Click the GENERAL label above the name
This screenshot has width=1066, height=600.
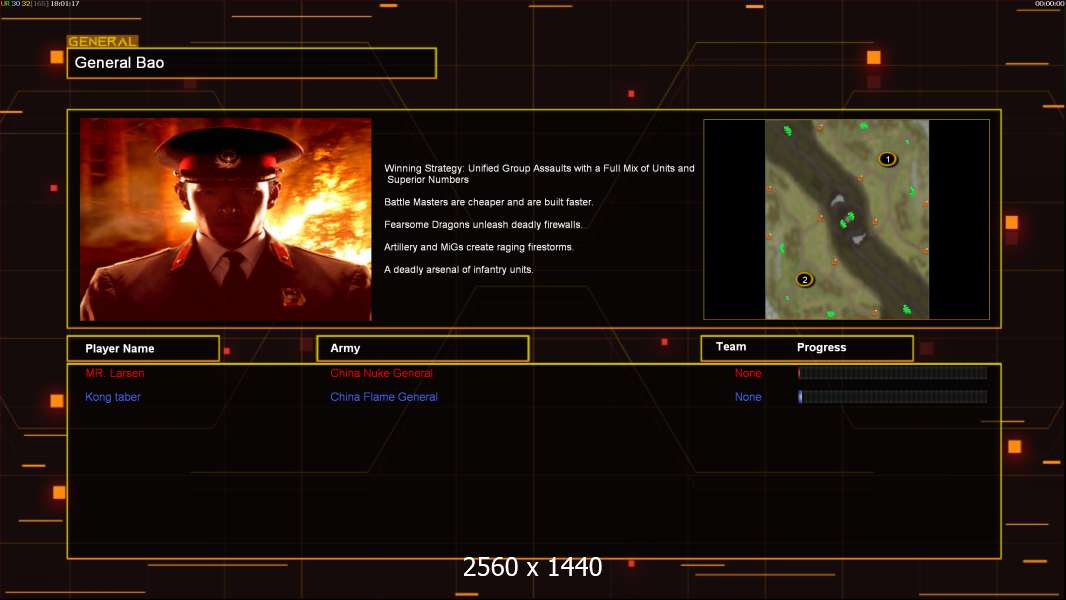pyautogui.click(x=102, y=41)
